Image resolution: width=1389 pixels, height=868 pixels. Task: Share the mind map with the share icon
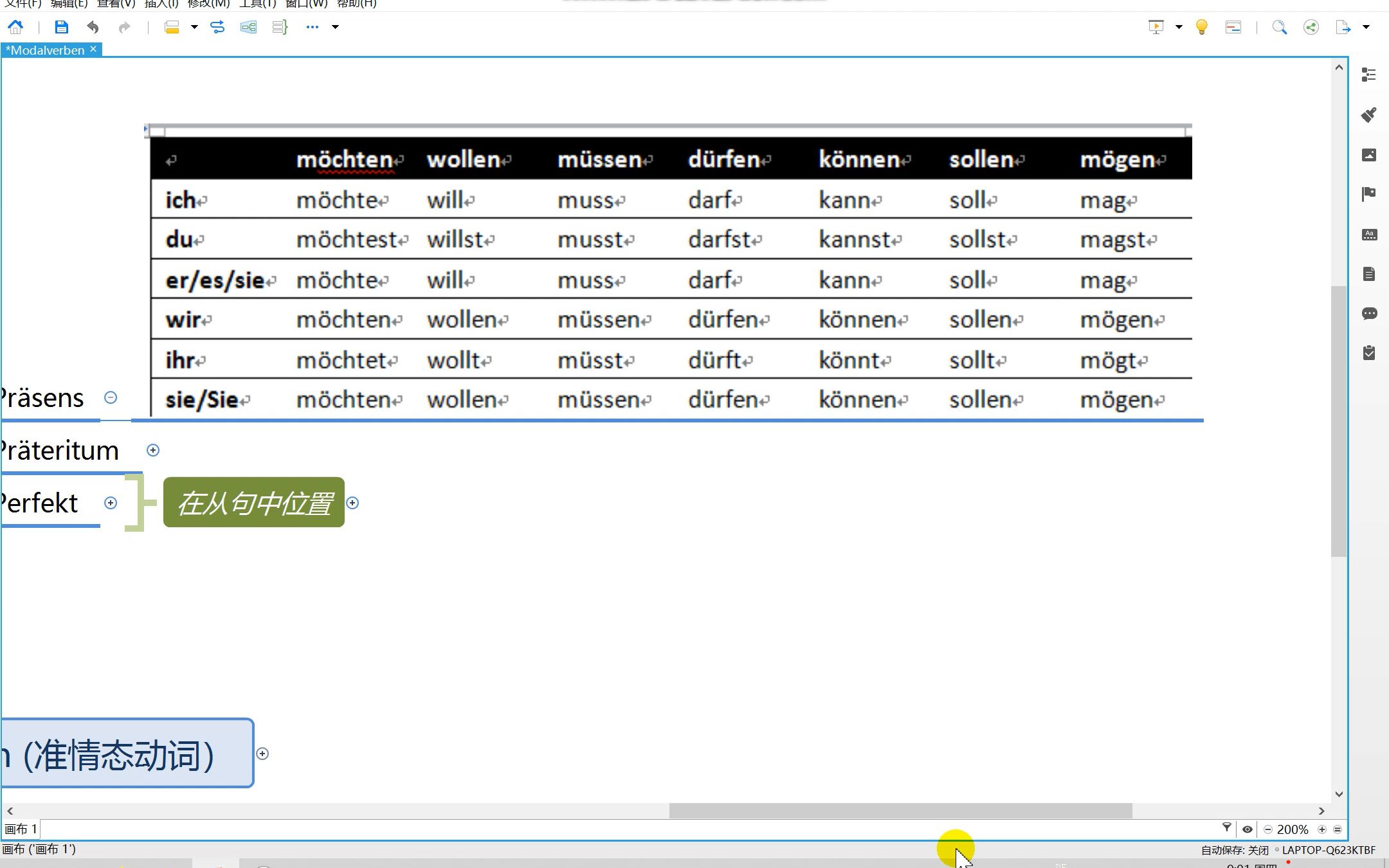coord(1311,27)
